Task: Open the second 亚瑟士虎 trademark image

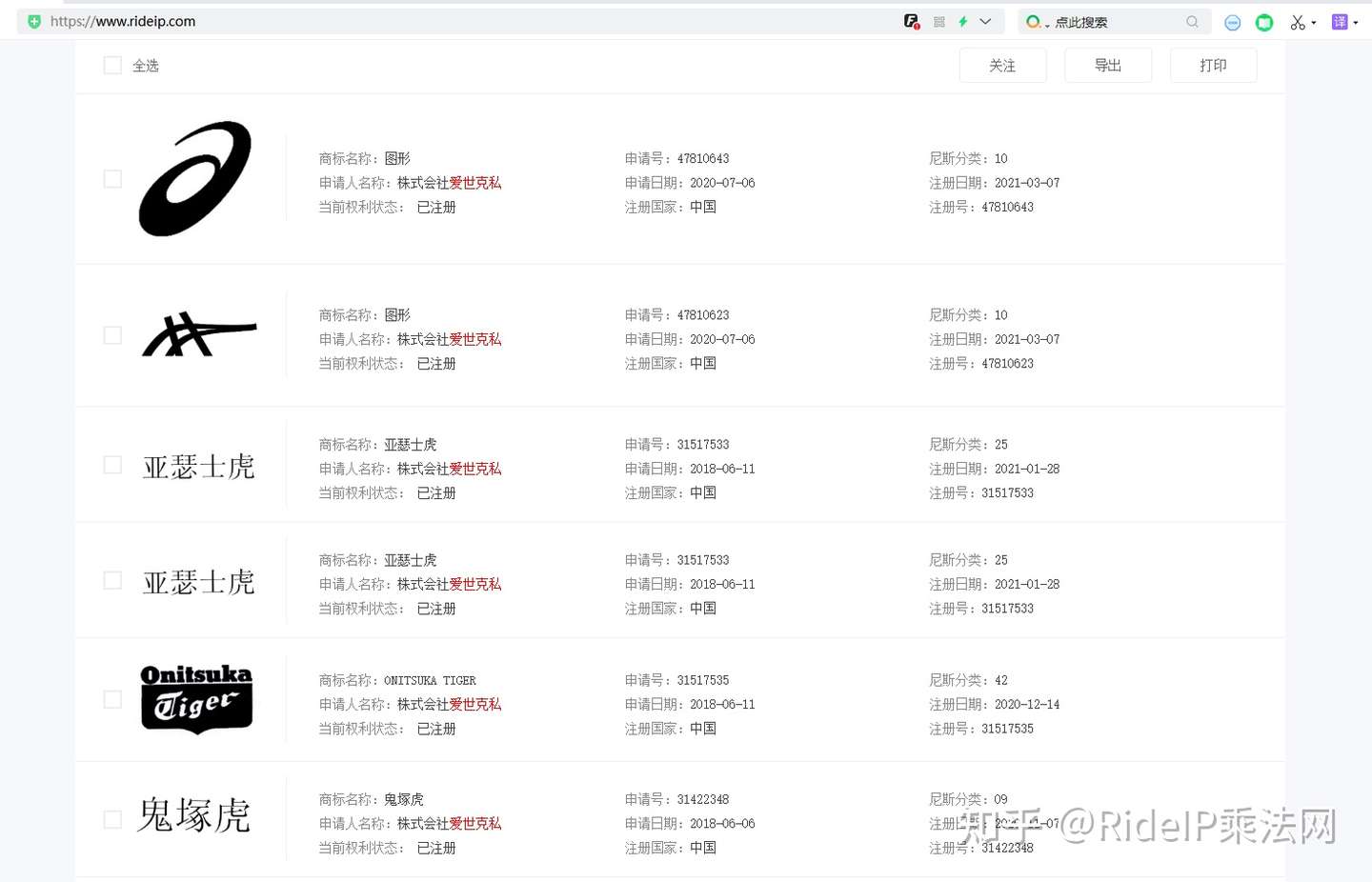Action: 199,582
